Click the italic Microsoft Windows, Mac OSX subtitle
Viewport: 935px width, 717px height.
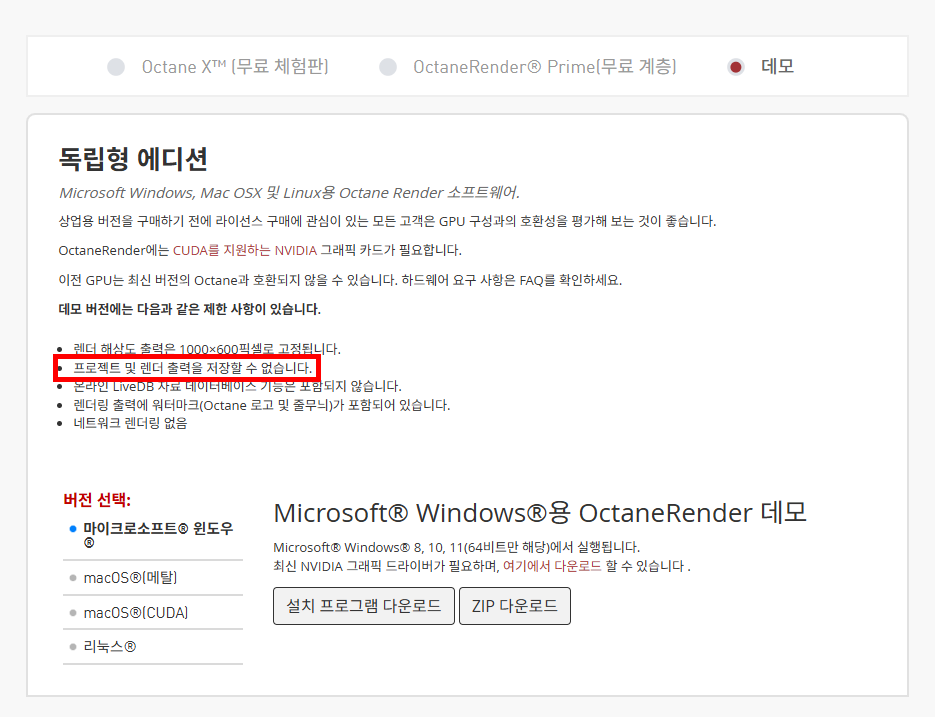pyautogui.click(x=289, y=193)
